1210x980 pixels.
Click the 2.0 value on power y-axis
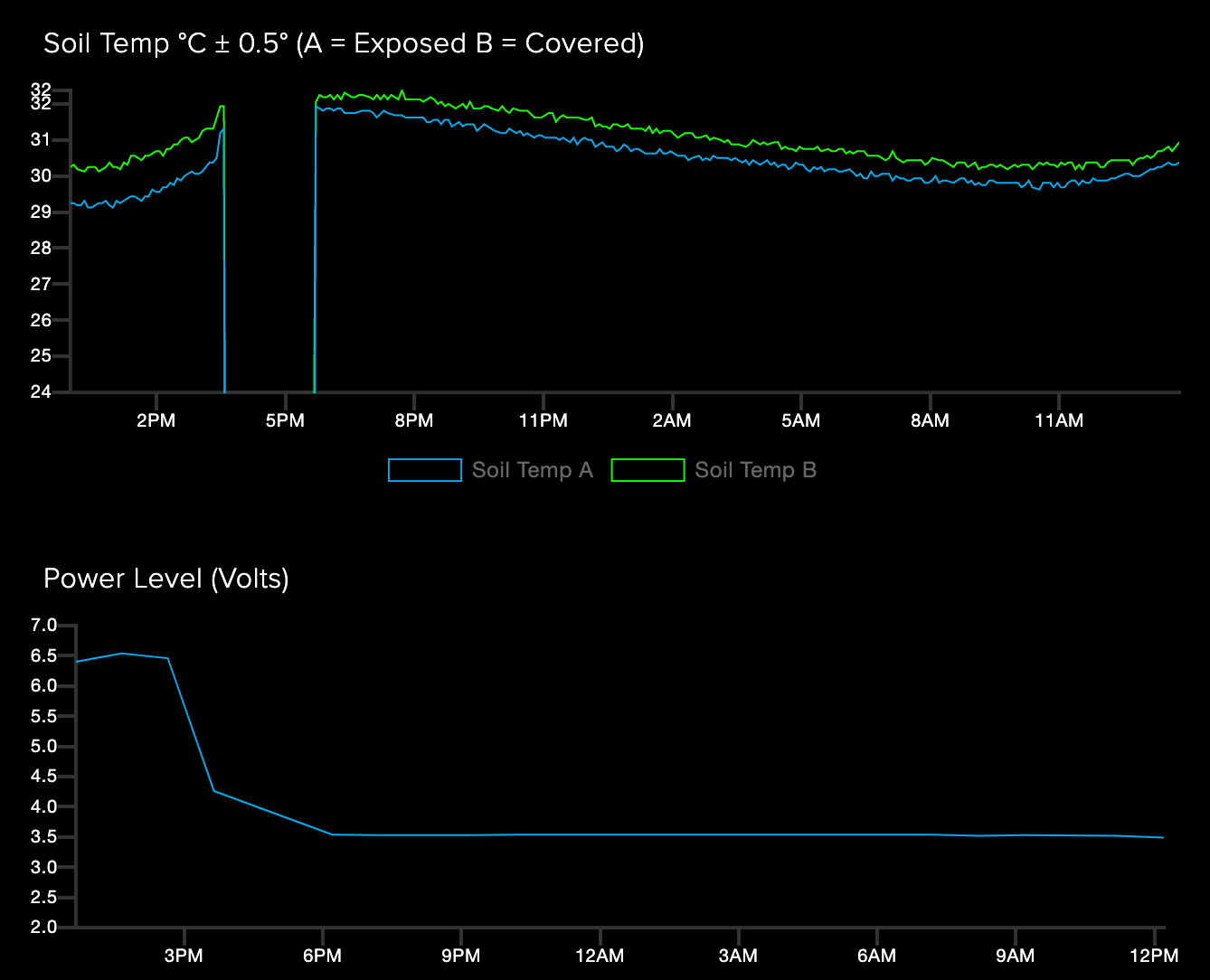[43, 927]
